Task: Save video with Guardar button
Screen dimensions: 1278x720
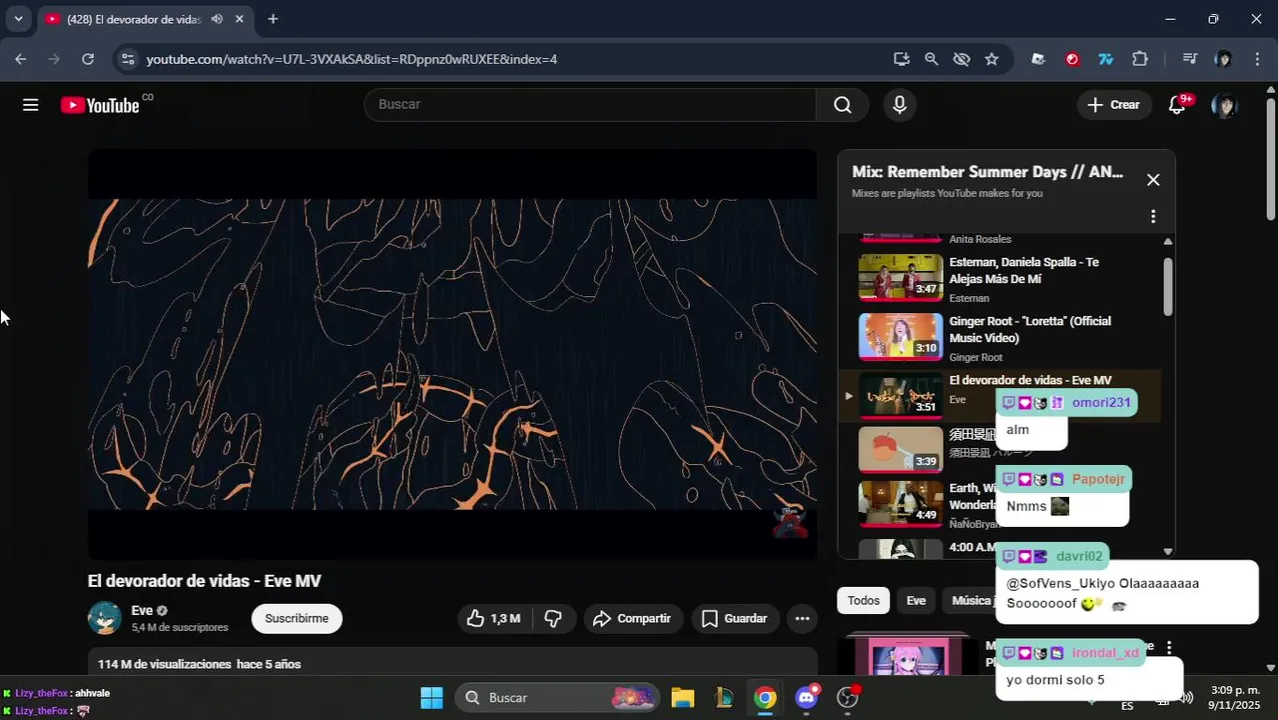Action: click(x=735, y=619)
